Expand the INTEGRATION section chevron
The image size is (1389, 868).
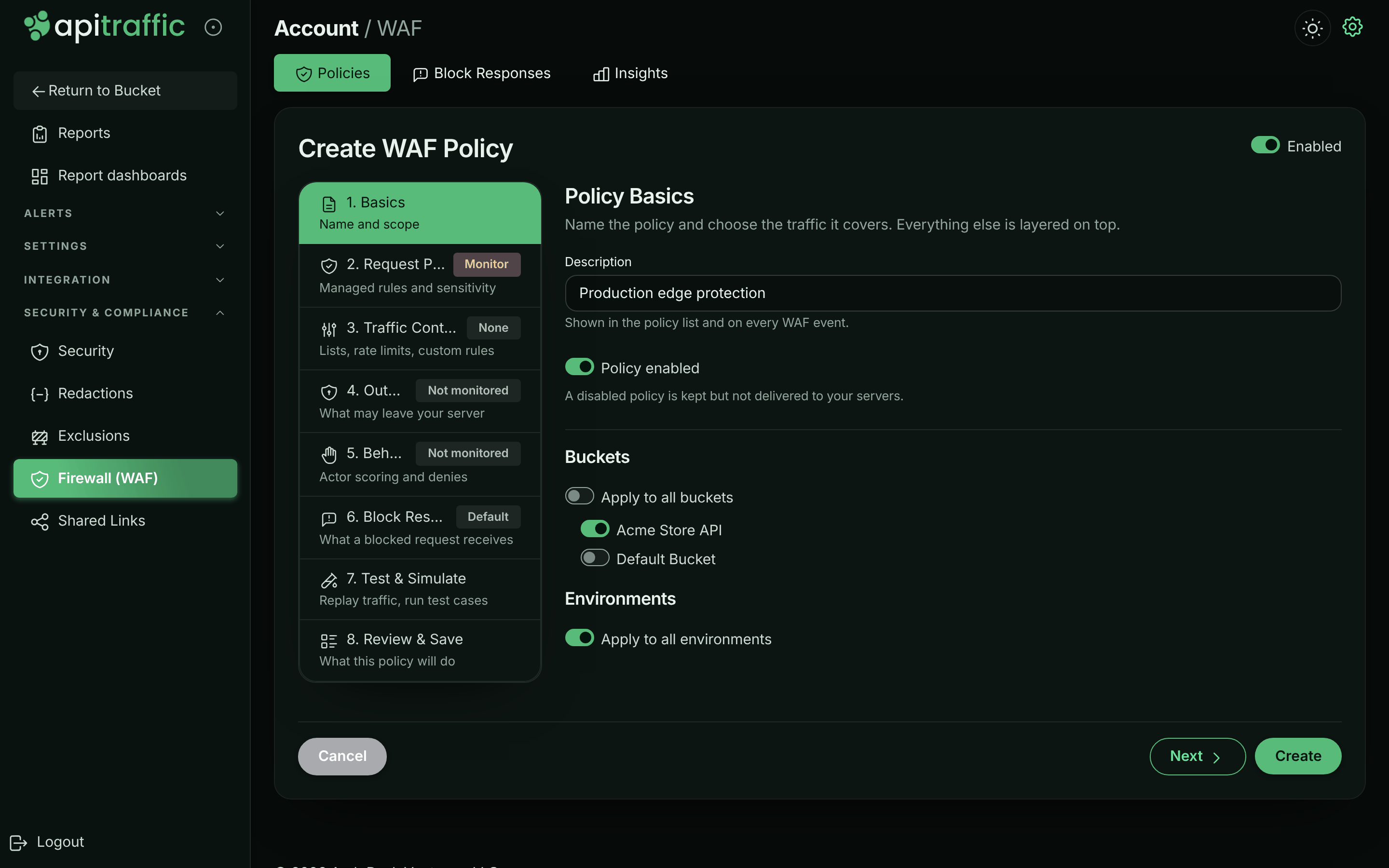[220, 280]
